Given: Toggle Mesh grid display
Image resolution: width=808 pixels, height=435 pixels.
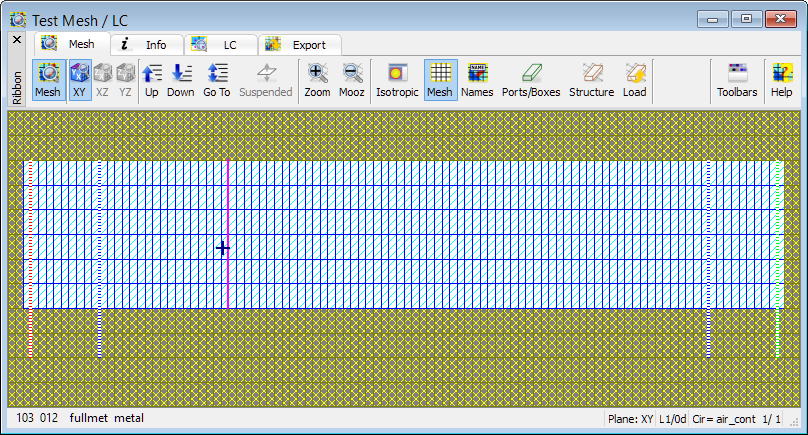Looking at the screenshot, I should (x=440, y=80).
